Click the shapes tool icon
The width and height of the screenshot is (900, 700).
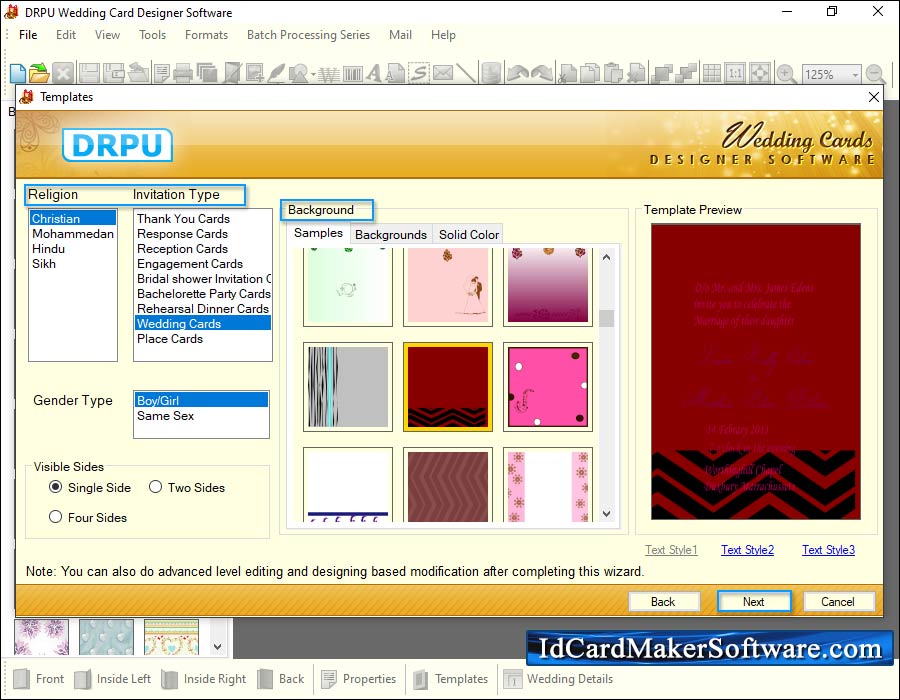coord(300,73)
